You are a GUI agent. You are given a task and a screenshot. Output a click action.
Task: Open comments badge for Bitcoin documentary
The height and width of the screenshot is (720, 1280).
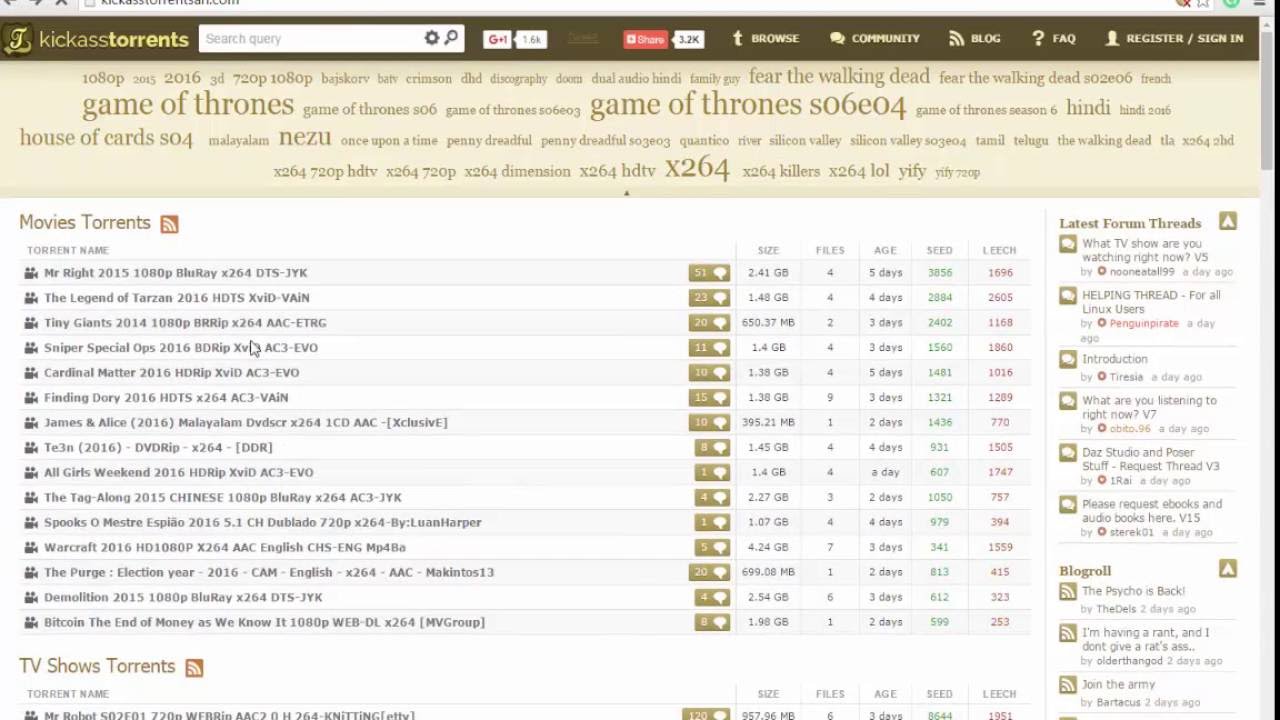[x=712, y=622]
